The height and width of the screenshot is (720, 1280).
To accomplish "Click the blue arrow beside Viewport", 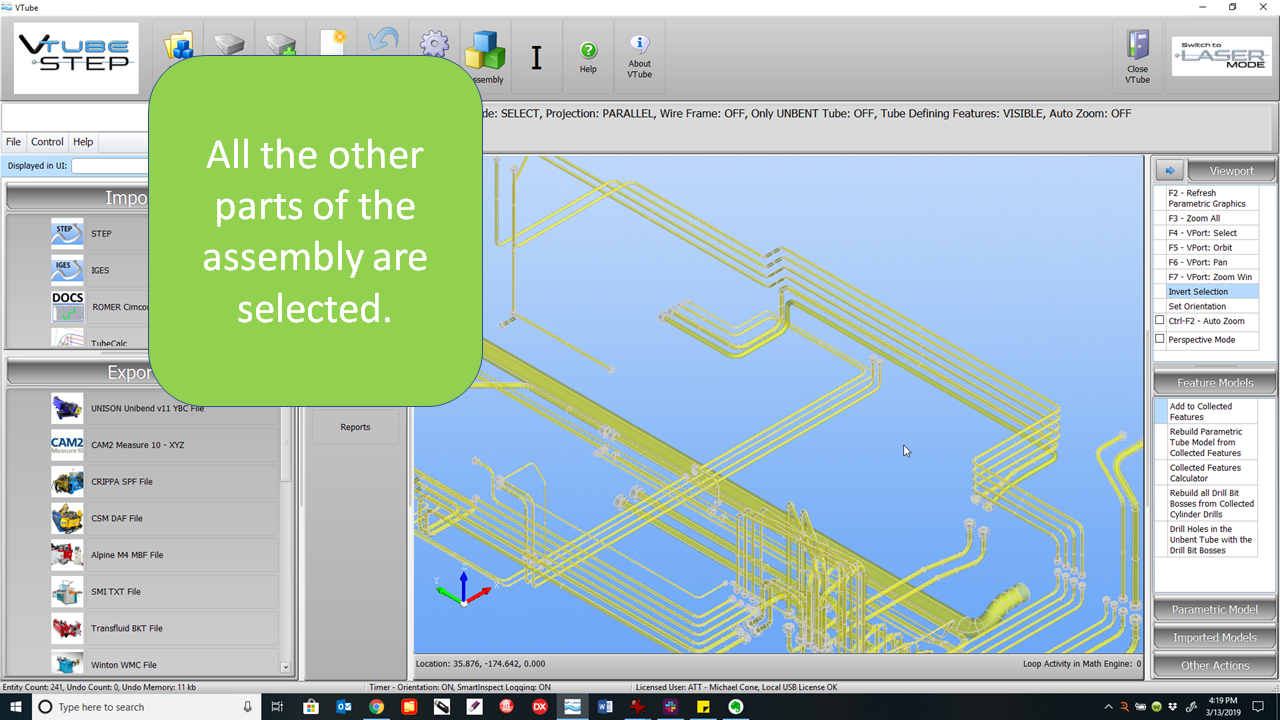I will click(x=1168, y=171).
